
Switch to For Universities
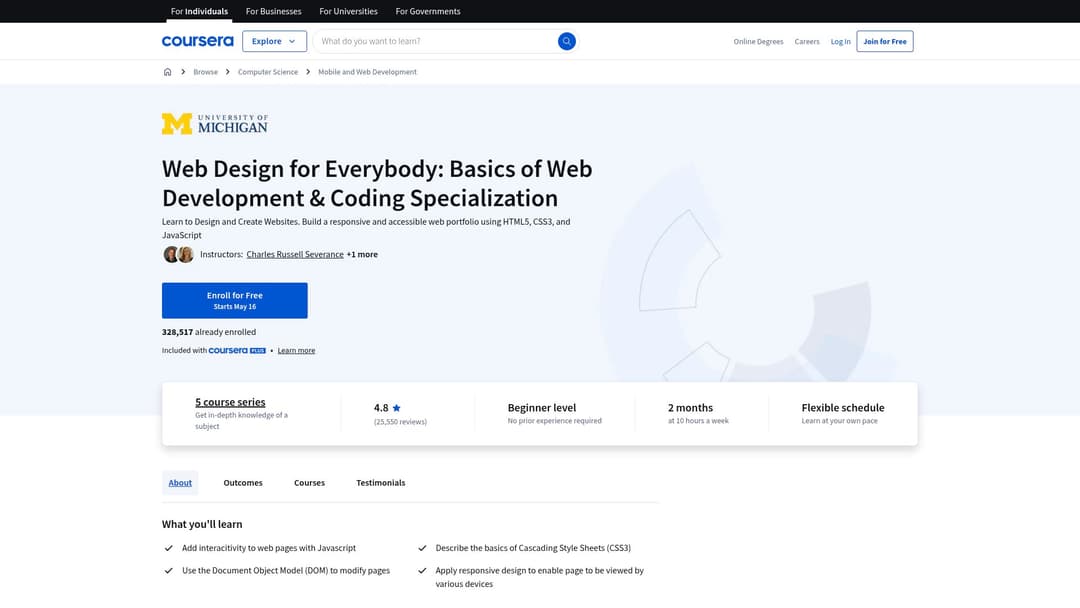click(349, 11)
